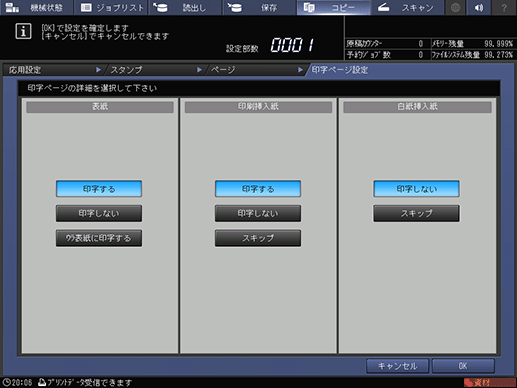
Task: Go back to ページ breadcrumb
Action: point(256,70)
